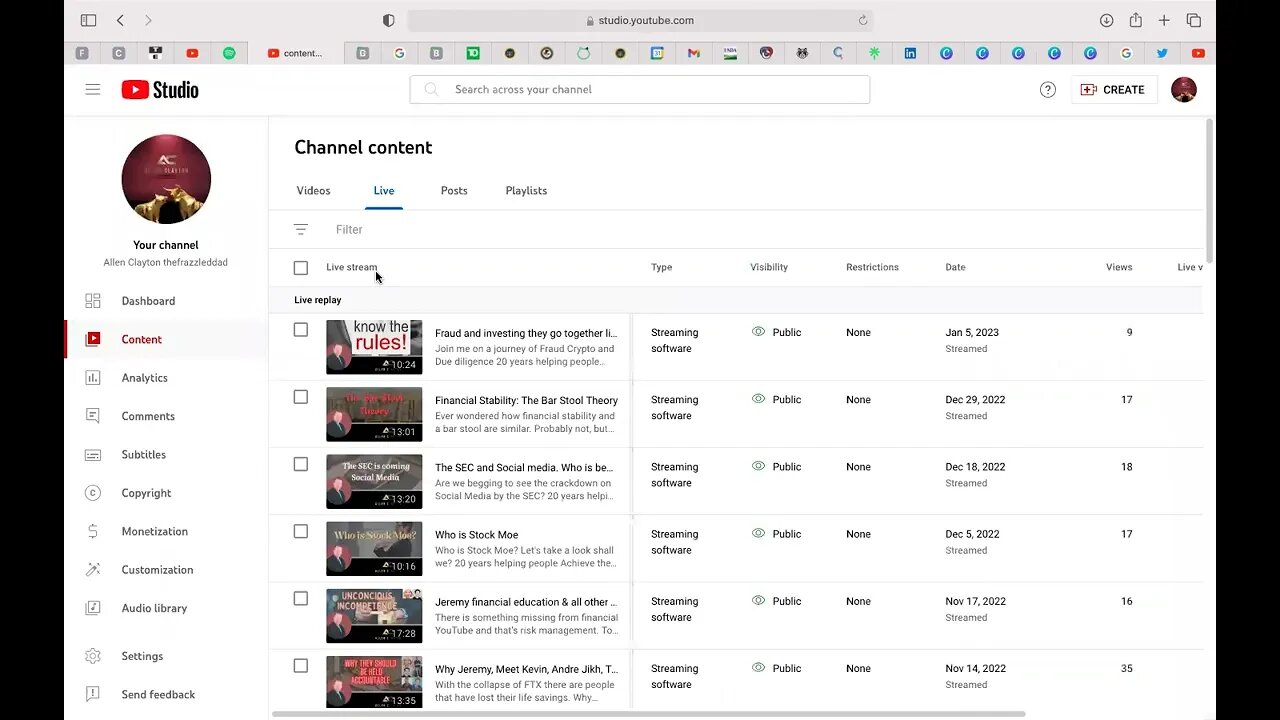
Task: Click the 'Search across your channel' field
Action: click(x=640, y=89)
